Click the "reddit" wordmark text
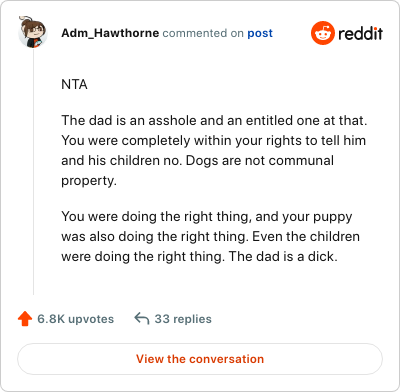This screenshot has width=400, height=392. [360, 33]
